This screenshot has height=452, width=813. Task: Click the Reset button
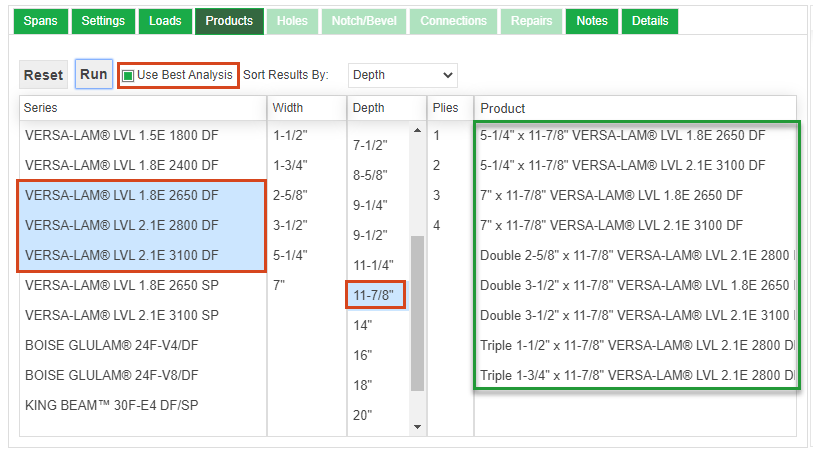pyautogui.click(x=44, y=75)
